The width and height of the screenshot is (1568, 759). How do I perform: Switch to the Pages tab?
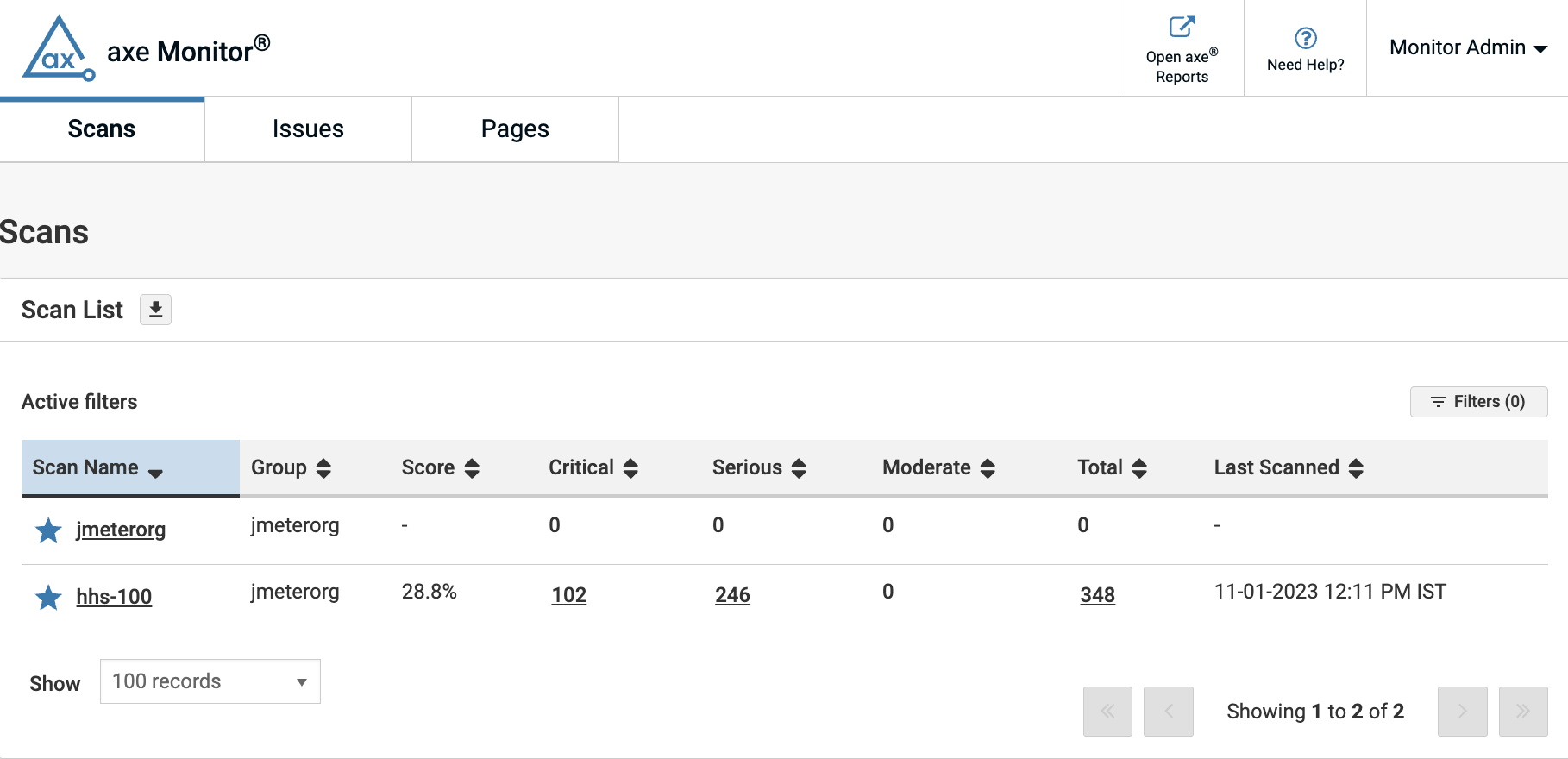[x=515, y=129]
